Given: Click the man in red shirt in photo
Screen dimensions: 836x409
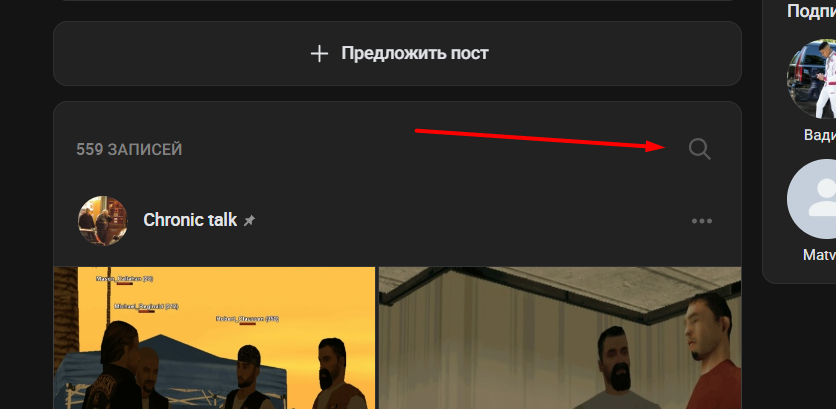Looking at the screenshot, I should point(713,350).
